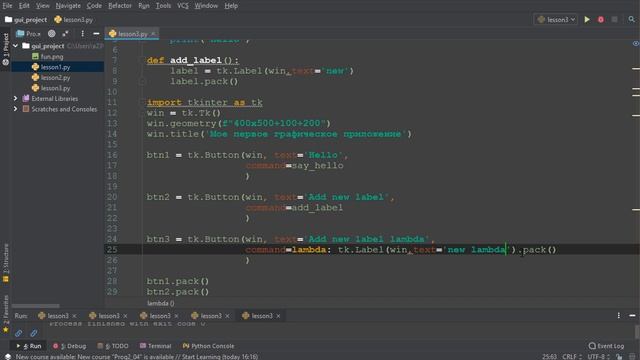The height and width of the screenshot is (360, 640).
Task: Click the eye inspection icon in editor corner
Action: [636, 43]
